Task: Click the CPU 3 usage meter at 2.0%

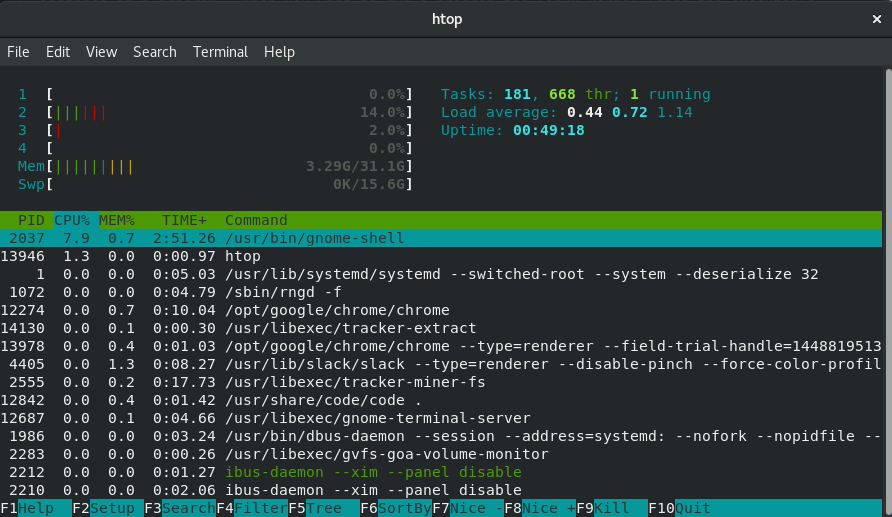Action: pos(215,130)
